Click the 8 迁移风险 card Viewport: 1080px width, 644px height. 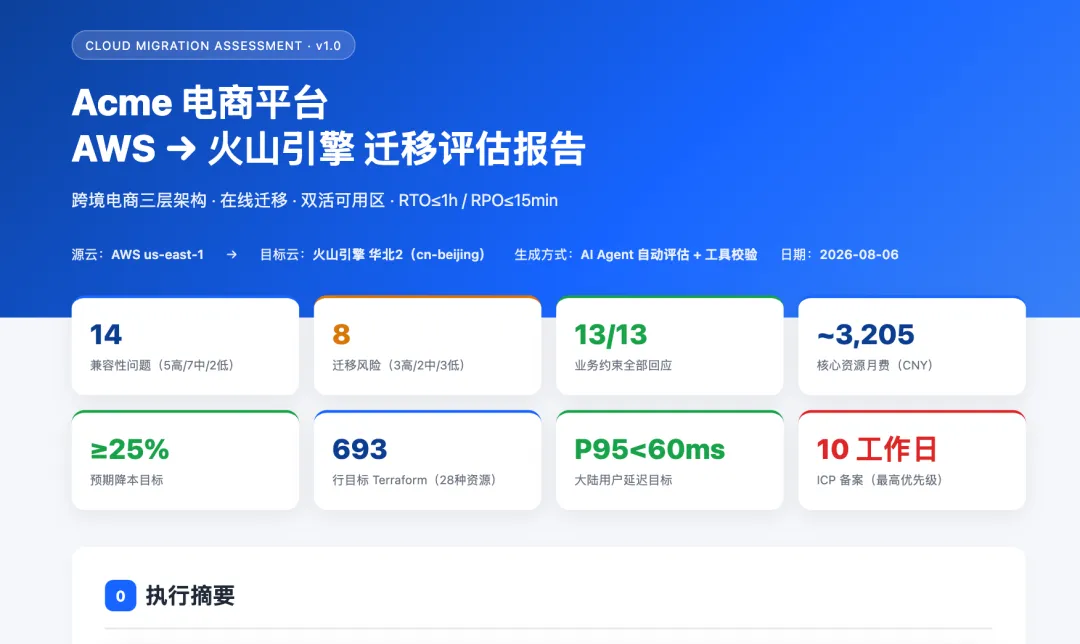pyautogui.click(x=428, y=346)
